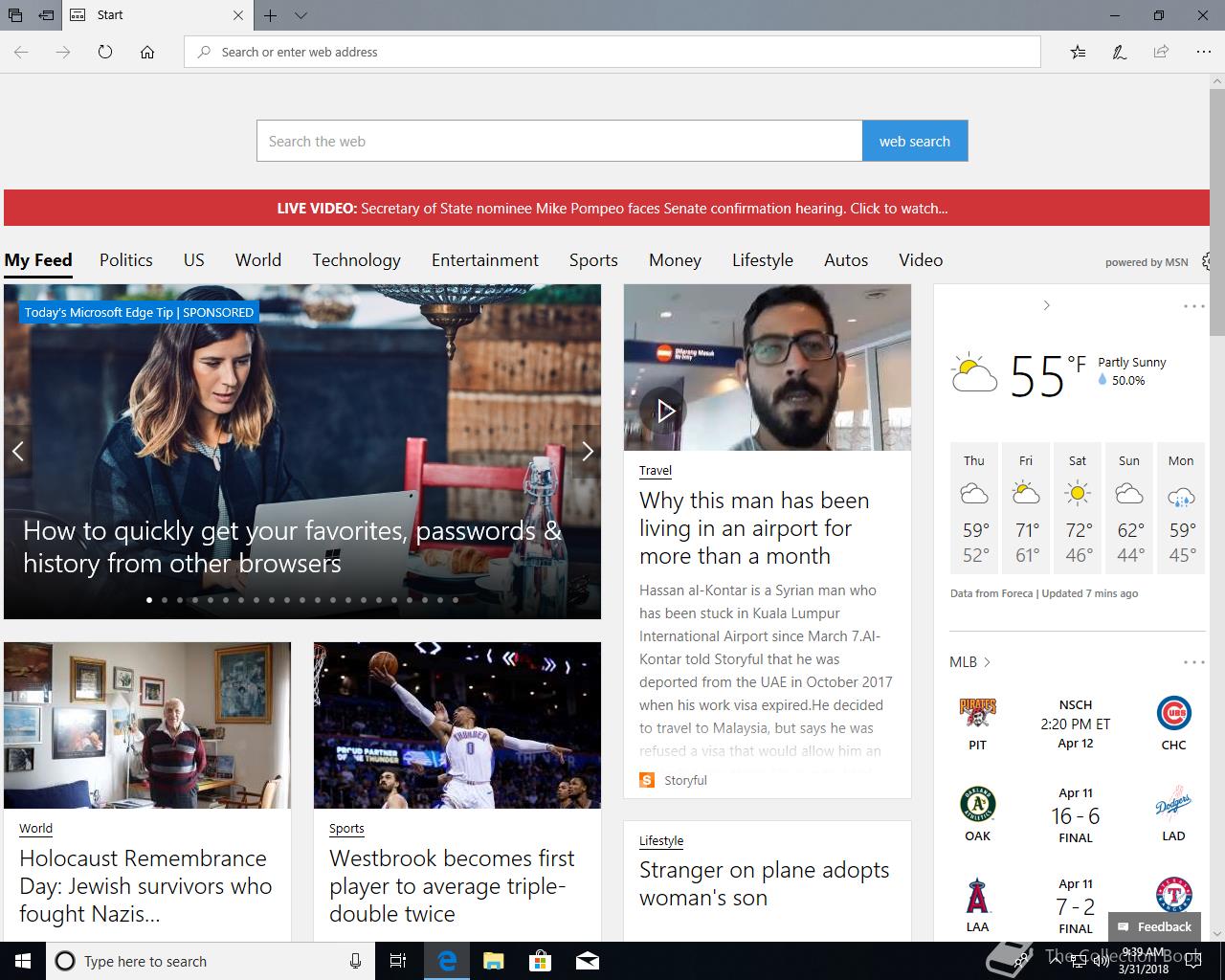Click Search the web input field
Image resolution: width=1225 pixels, height=980 pixels.
[559, 141]
